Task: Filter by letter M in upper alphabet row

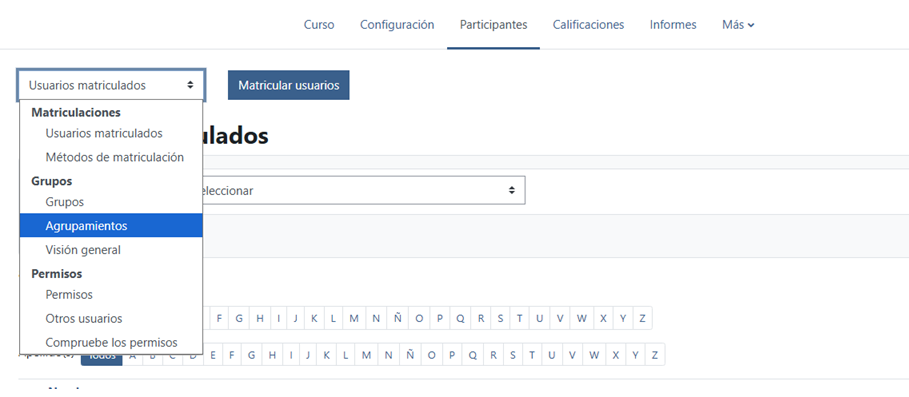Action: (354, 318)
